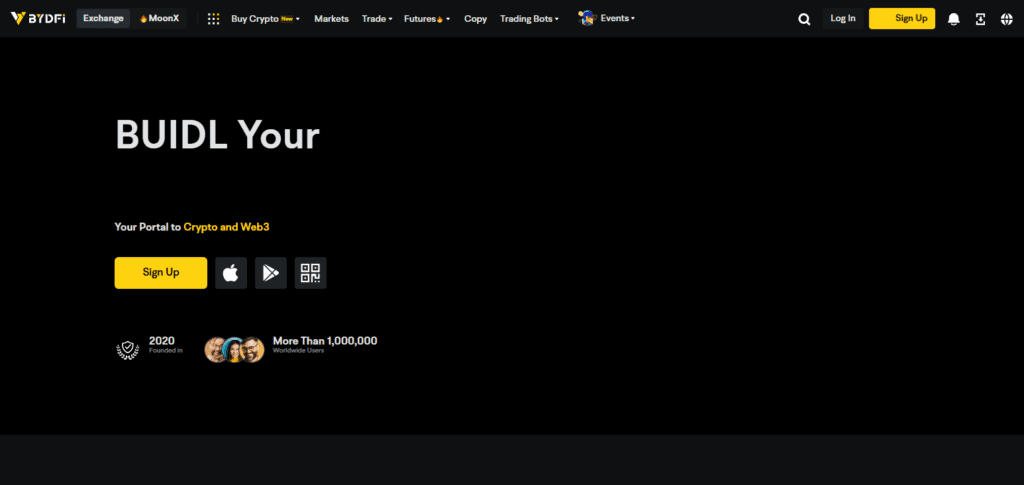Image resolution: width=1024 pixels, height=485 pixels.
Task: Download the app via Google Play icon
Action: 271,273
